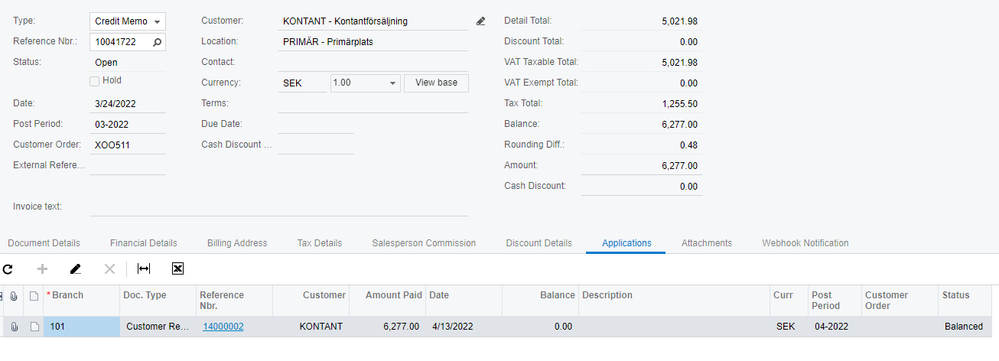
Task: Click the External Reference input field
Action: 127,166
